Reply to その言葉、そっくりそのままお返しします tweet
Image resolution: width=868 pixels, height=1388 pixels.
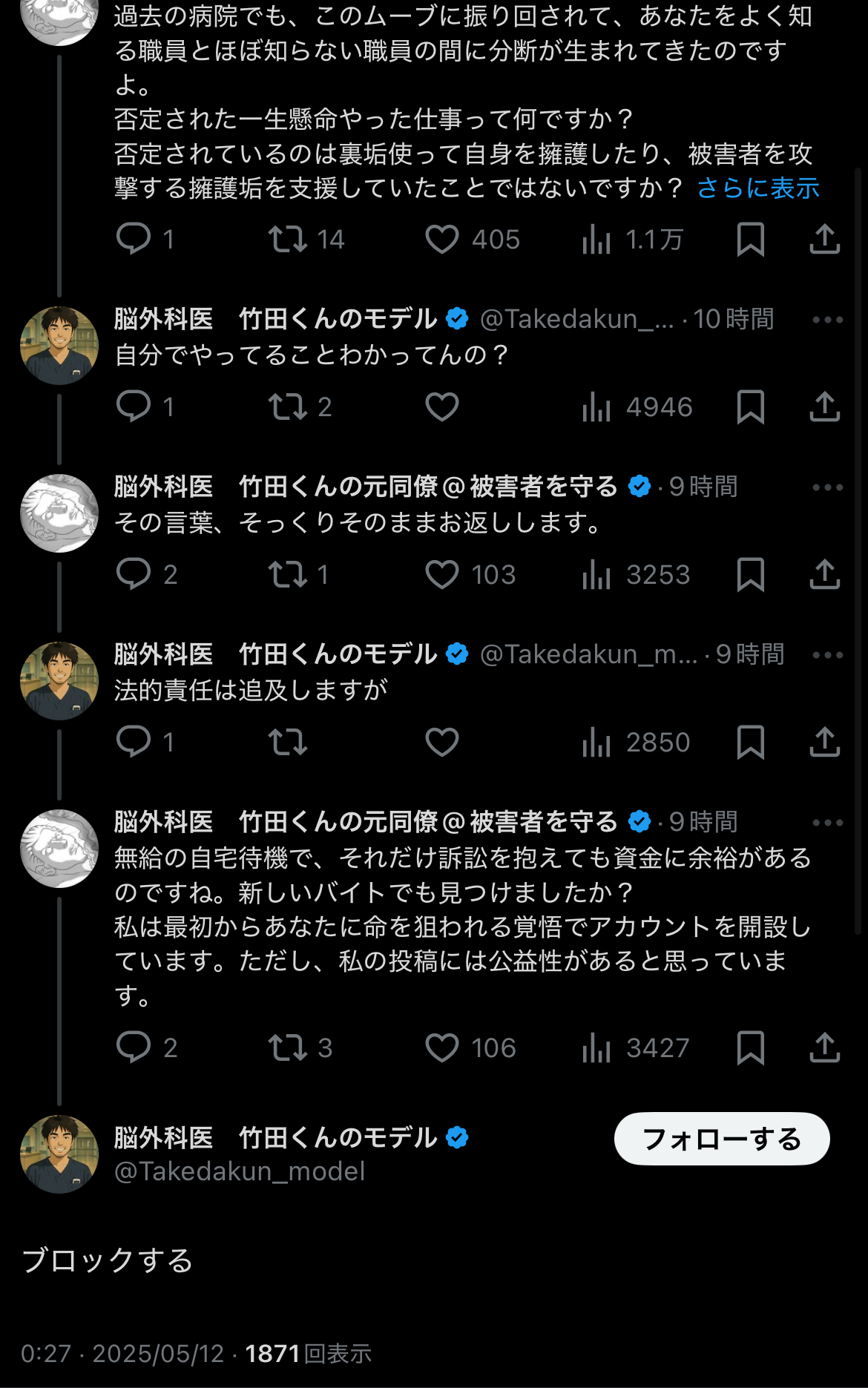pos(134,575)
